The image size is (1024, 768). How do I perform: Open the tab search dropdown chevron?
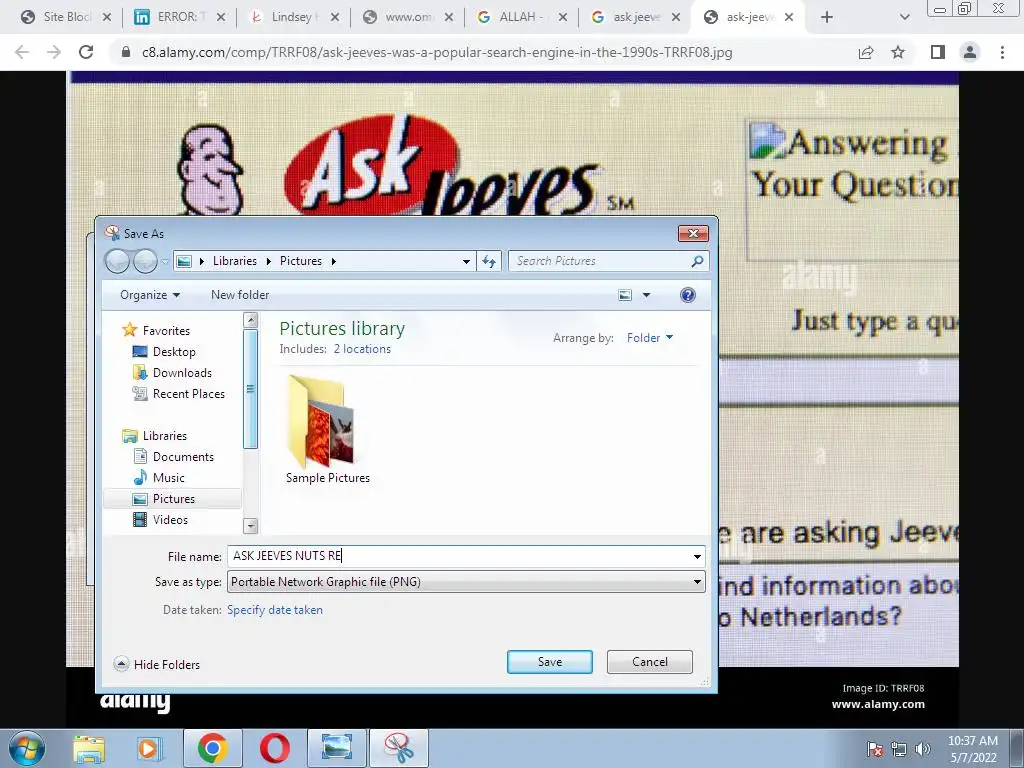coord(904,18)
